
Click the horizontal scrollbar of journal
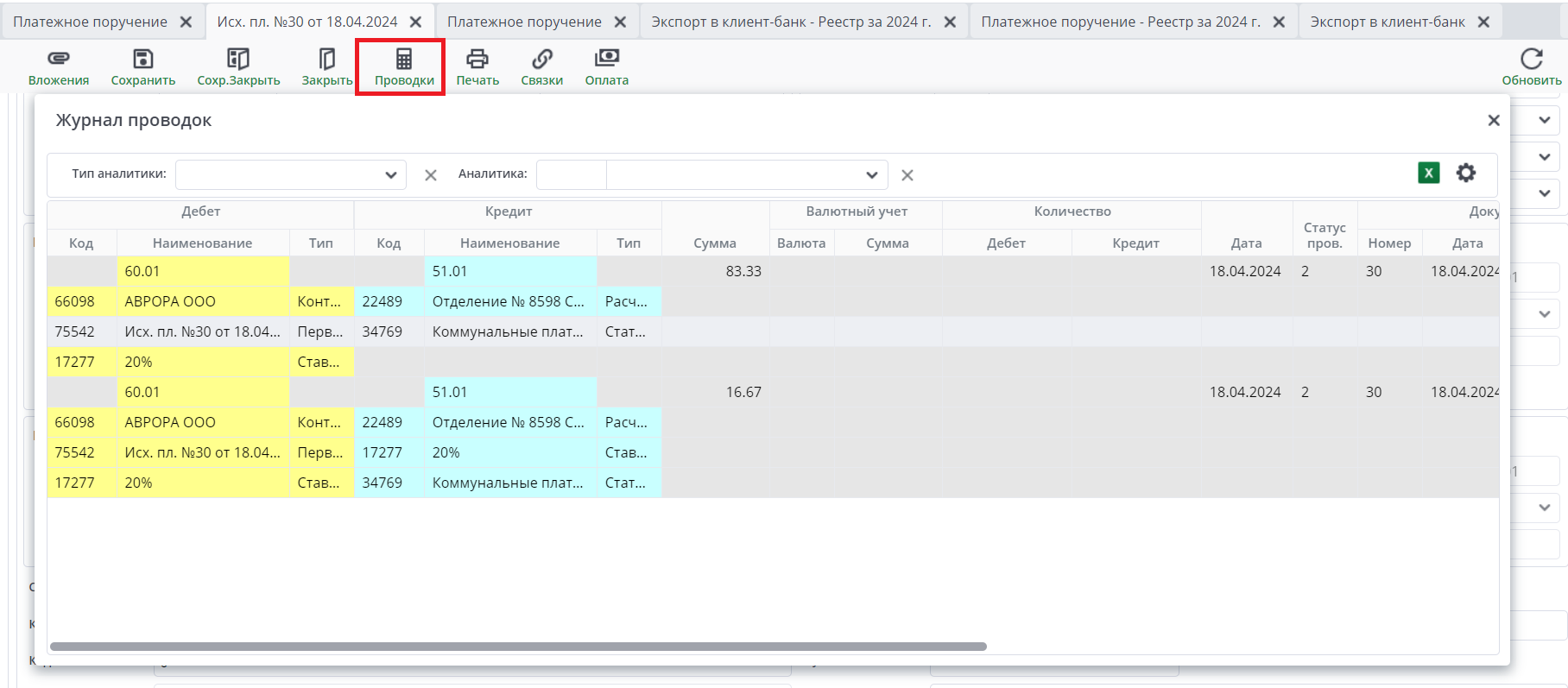tap(518, 647)
